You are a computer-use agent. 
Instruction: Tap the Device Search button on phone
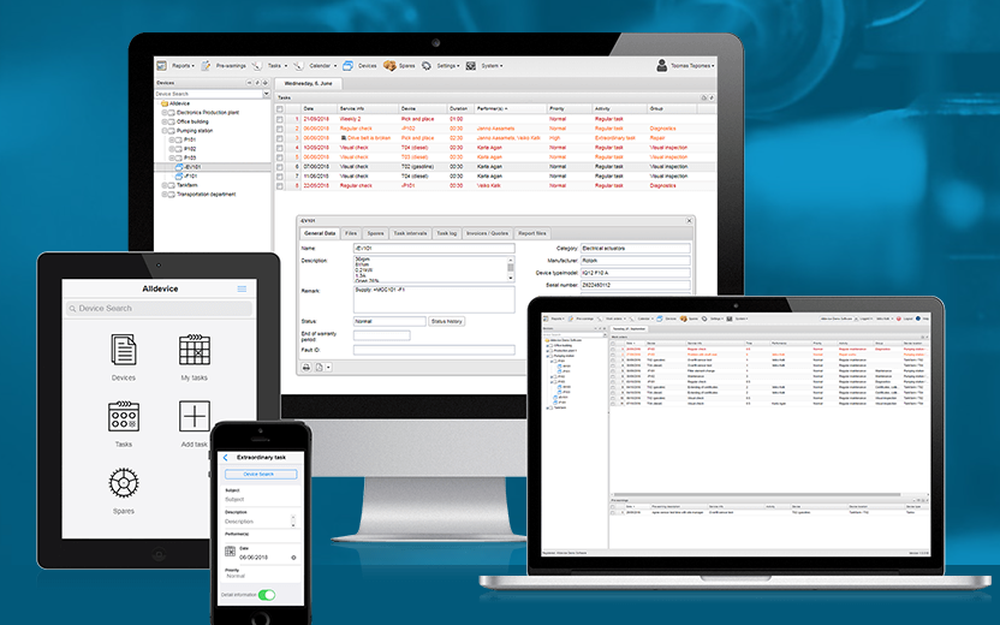click(261, 474)
